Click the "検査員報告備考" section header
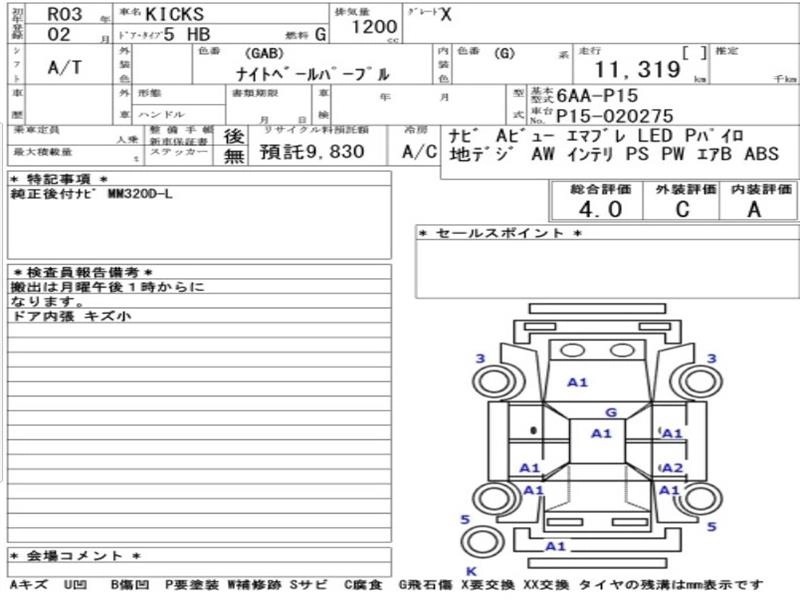800x600 pixels. 83,272
